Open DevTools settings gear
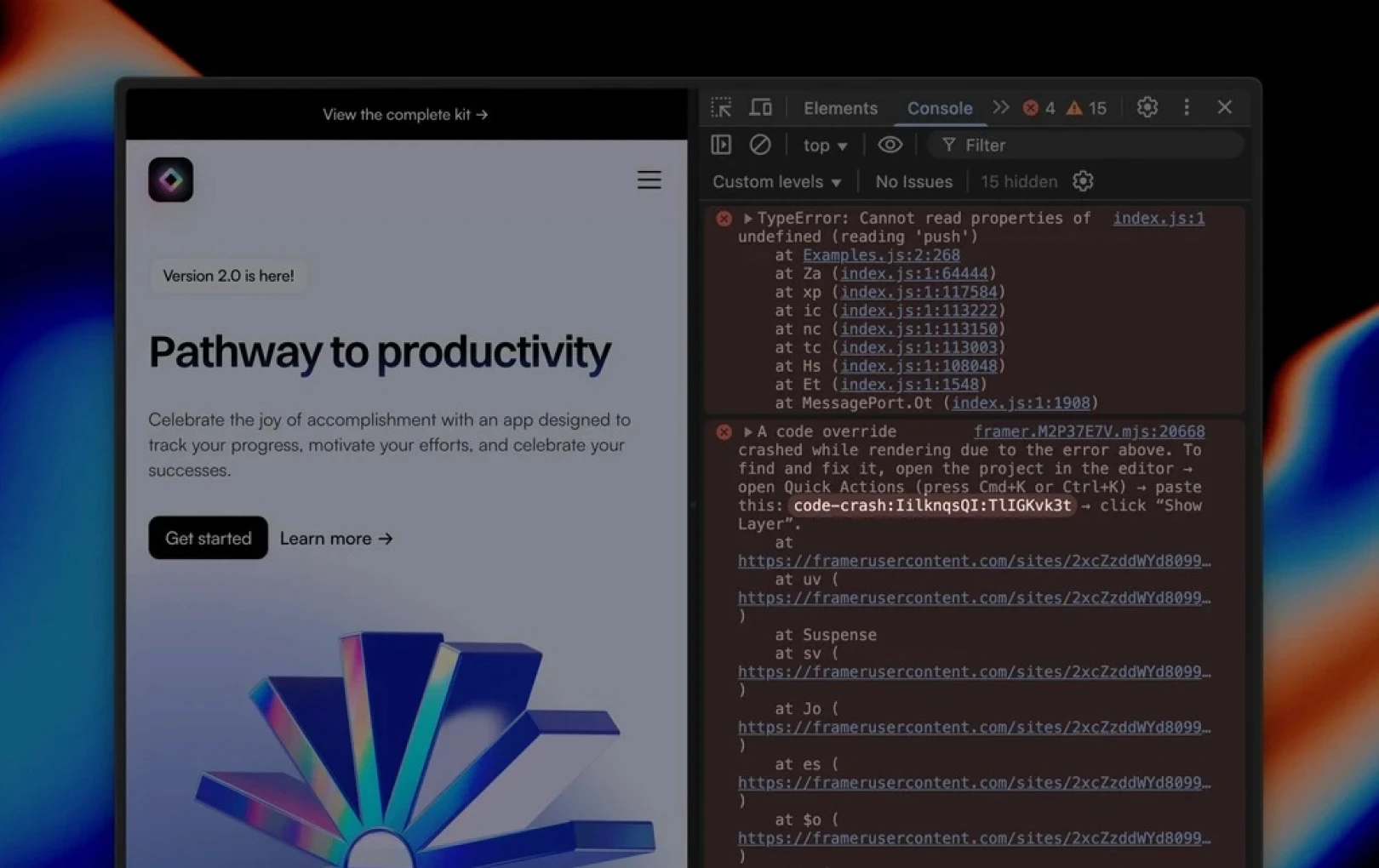The width and height of the screenshot is (1379, 868). tap(1147, 107)
